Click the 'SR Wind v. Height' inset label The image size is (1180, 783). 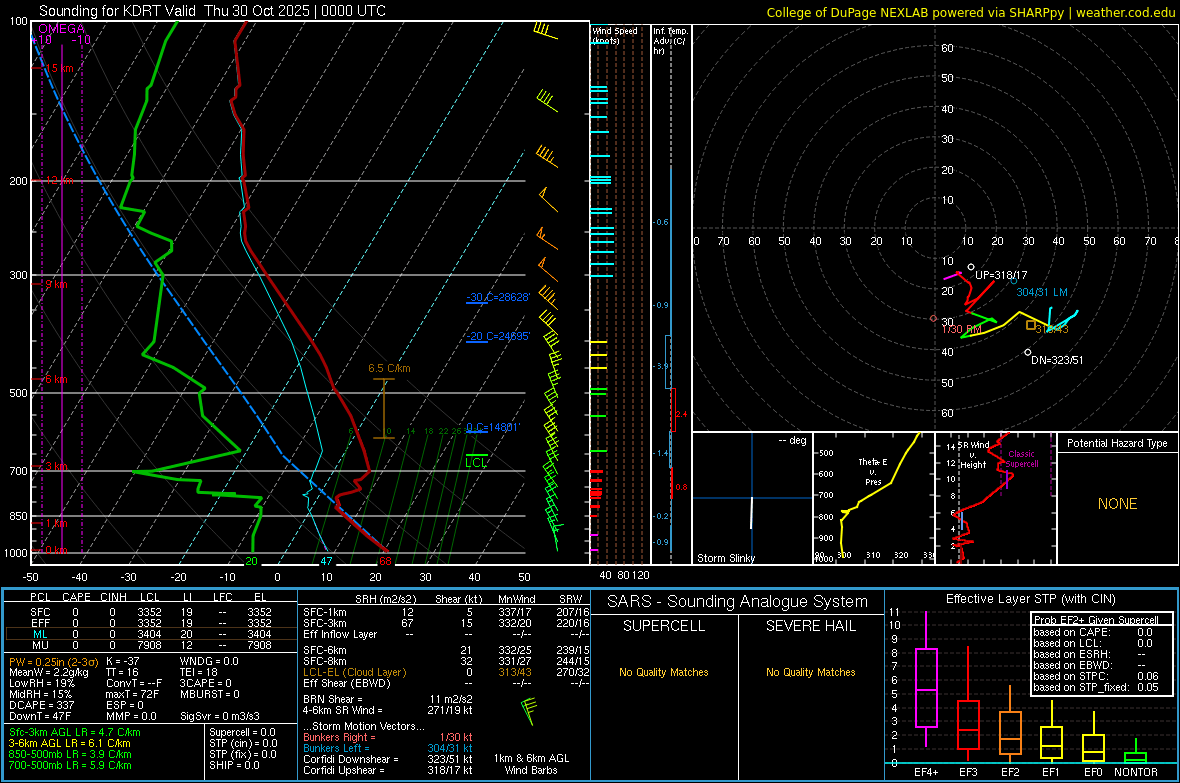[973, 455]
